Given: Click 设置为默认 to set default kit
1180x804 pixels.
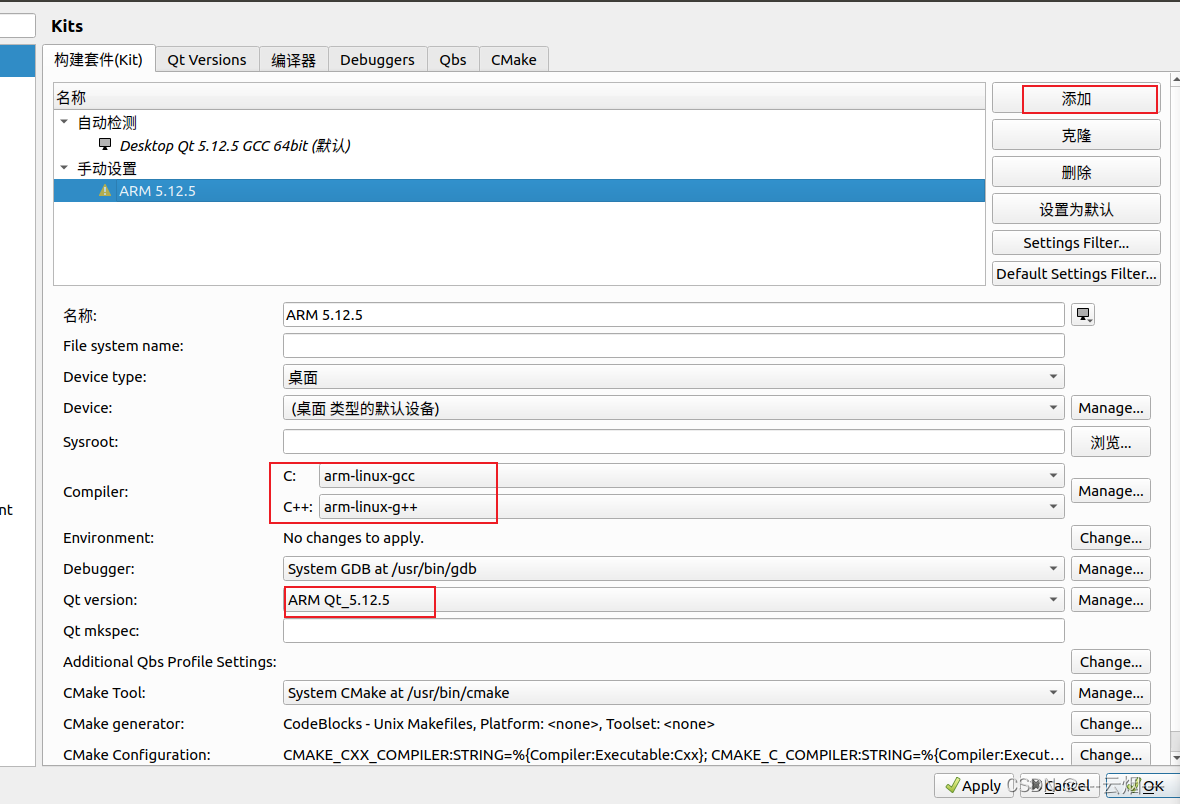Looking at the screenshot, I should point(1075,208).
